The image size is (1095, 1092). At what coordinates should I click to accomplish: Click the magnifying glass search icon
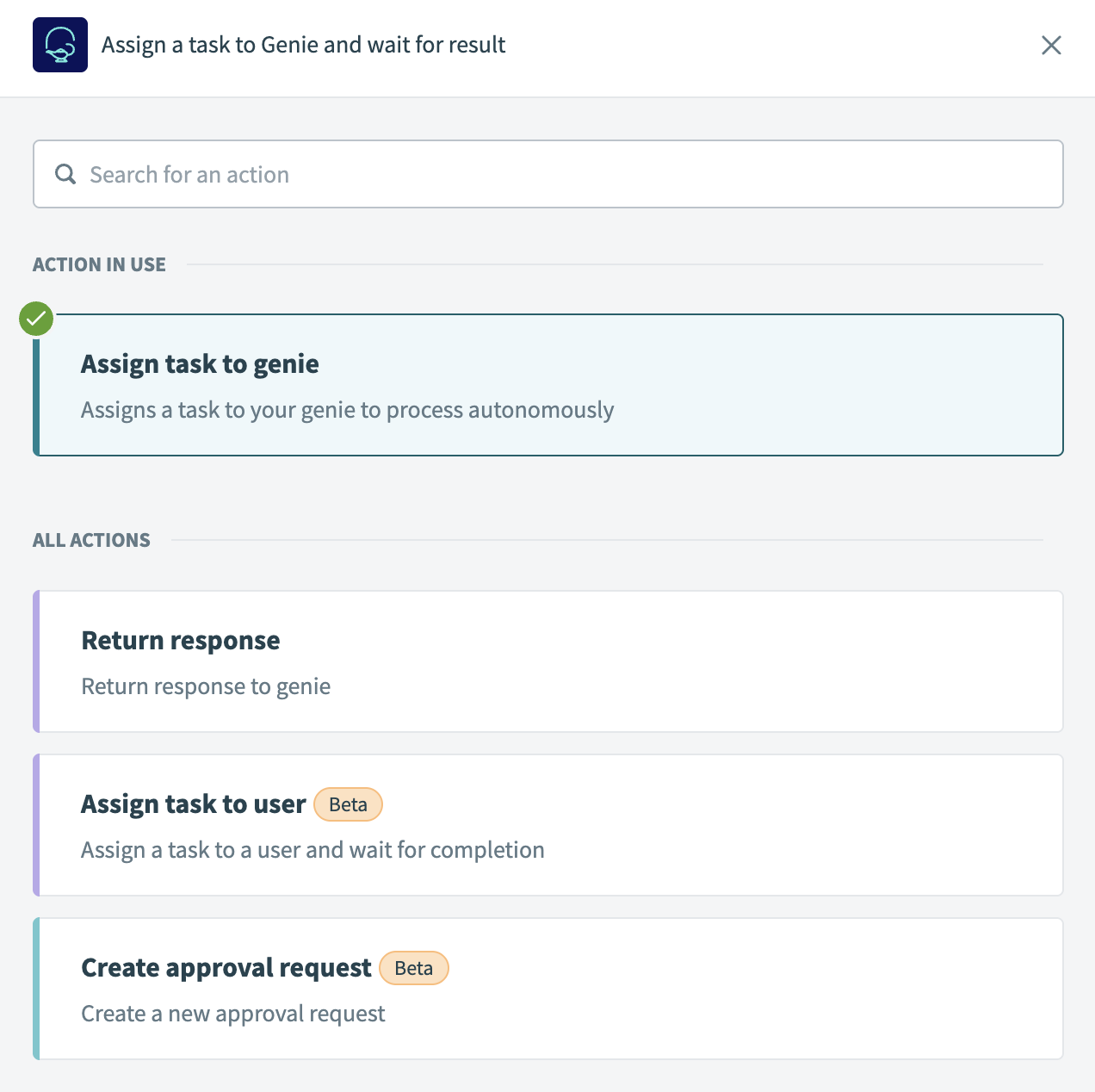(65, 174)
